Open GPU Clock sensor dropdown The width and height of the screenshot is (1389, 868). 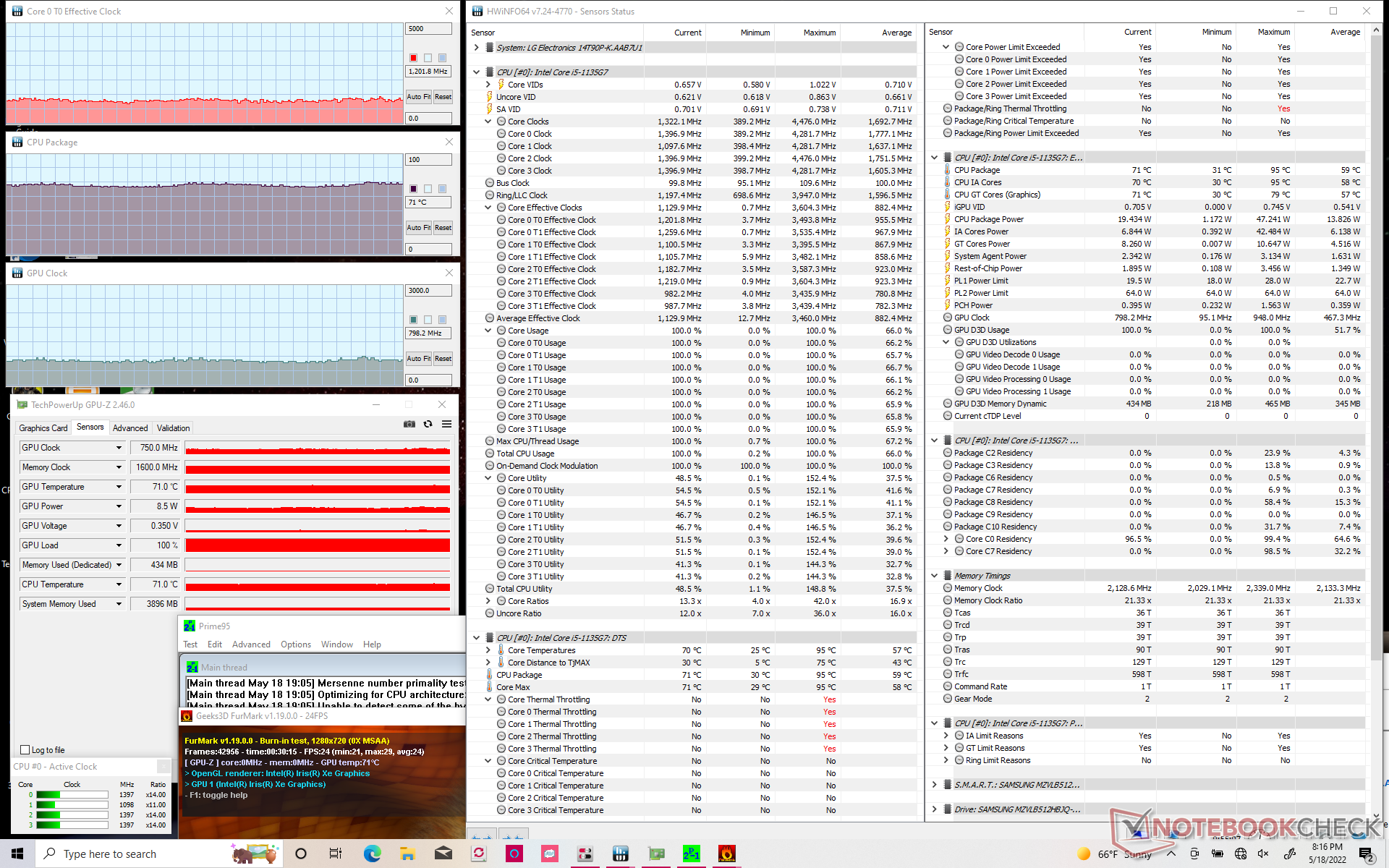click(119, 448)
